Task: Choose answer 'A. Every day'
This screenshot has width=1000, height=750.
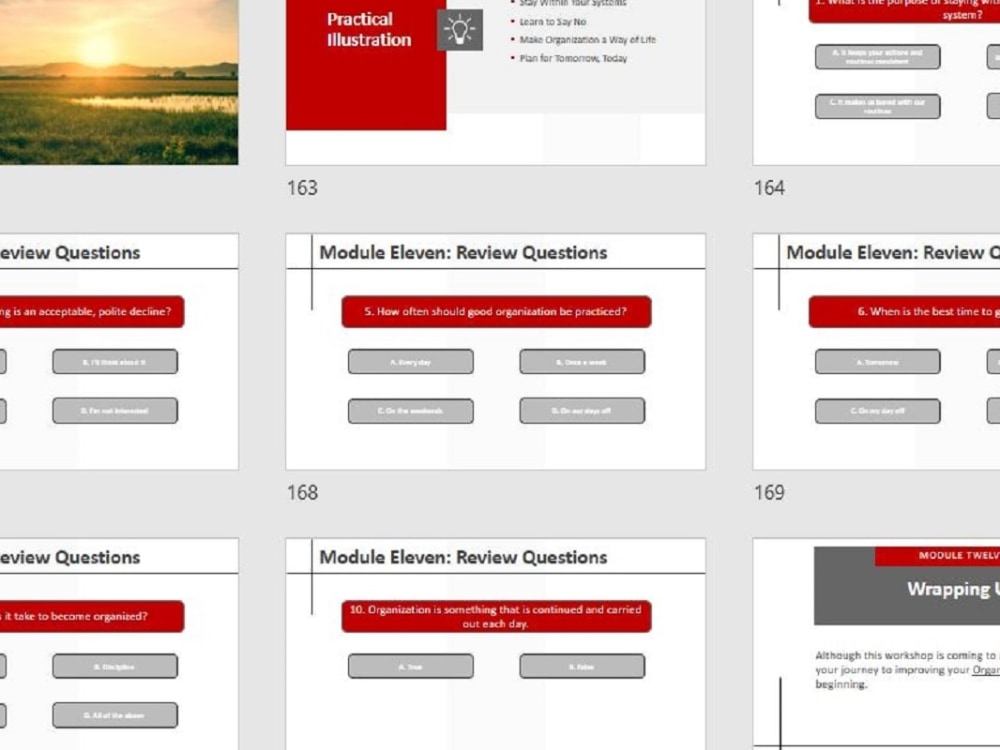Action: [411, 362]
